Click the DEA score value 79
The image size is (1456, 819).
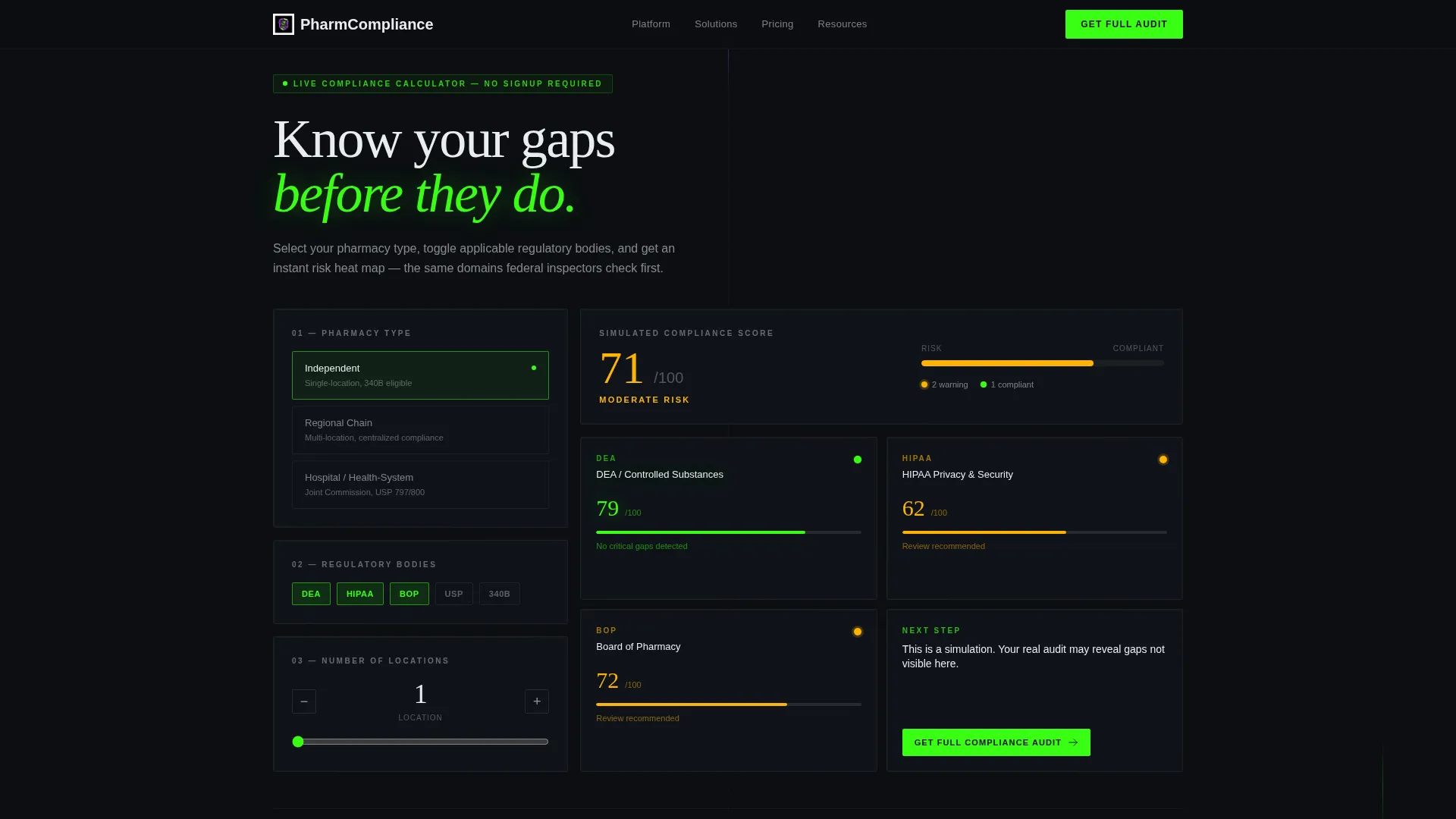point(607,508)
